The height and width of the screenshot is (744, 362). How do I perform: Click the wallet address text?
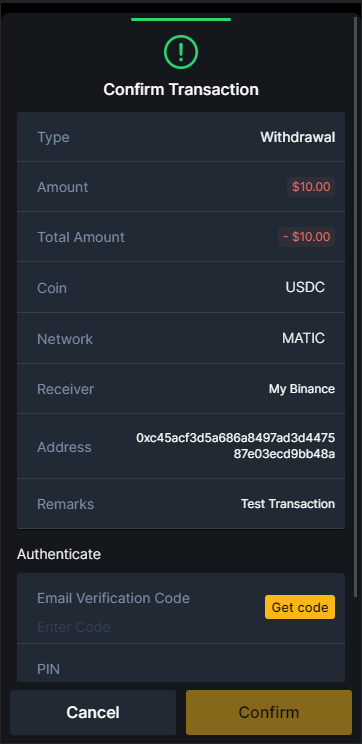[236, 446]
